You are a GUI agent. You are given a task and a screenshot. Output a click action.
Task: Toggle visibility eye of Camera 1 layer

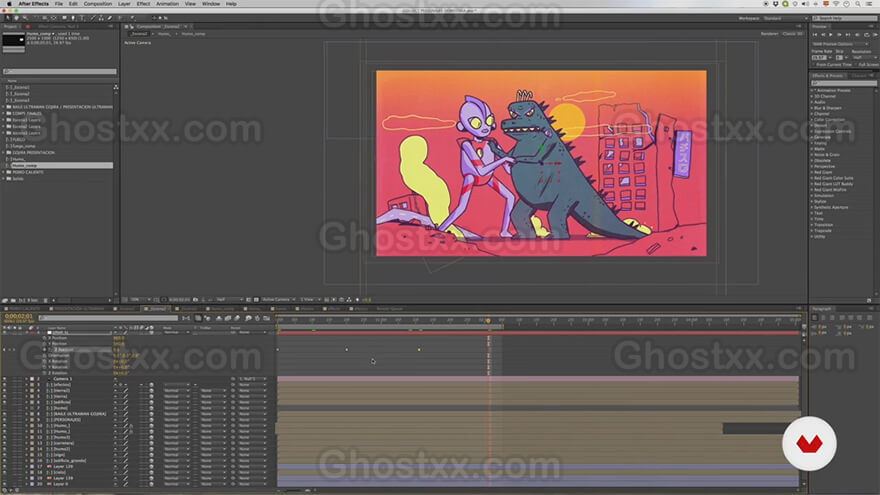pos(4,379)
